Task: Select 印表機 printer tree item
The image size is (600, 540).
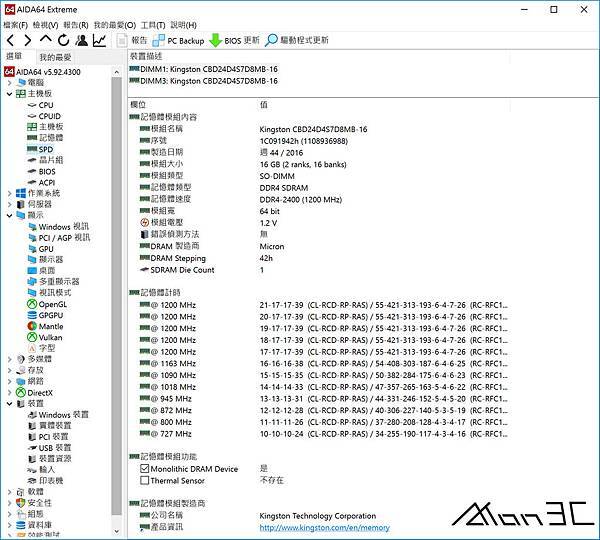Action: click(x=46, y=480)
